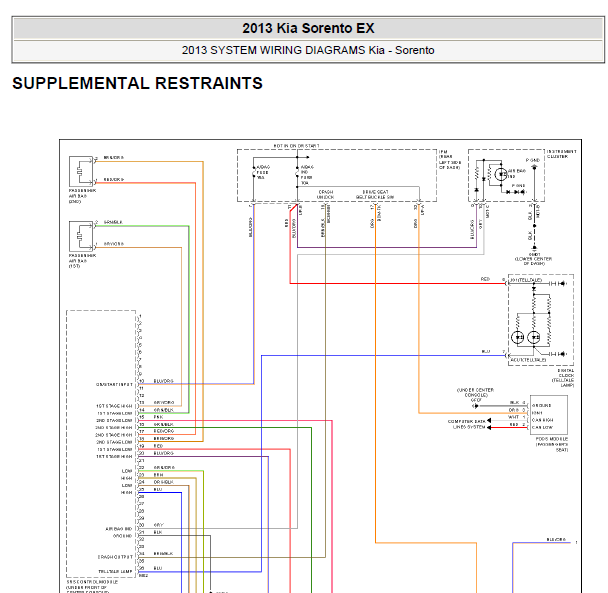Click the '(UNDER CENTER CONSOLE)' ground label
Viewport: 608px width, 593px height.
(x=475, y=395)
